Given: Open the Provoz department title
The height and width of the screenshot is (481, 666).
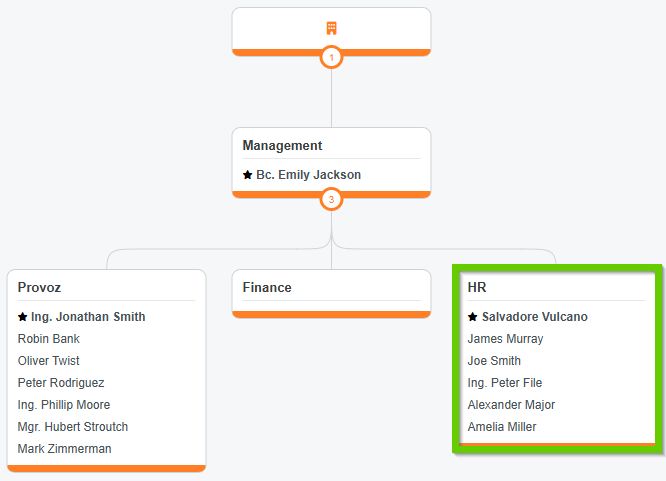Looking at the screenshot, I should pyautogui.click(x=39, y=288).
